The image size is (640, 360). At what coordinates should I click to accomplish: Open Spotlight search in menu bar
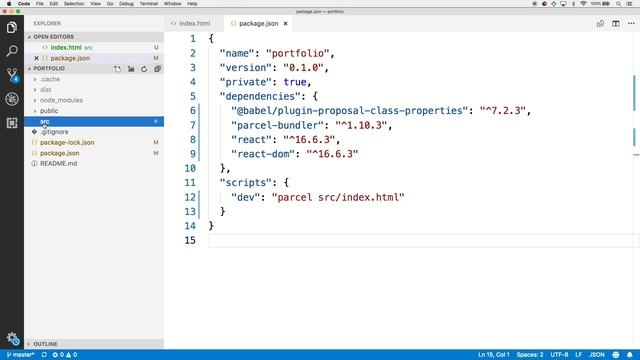[618, 4]
